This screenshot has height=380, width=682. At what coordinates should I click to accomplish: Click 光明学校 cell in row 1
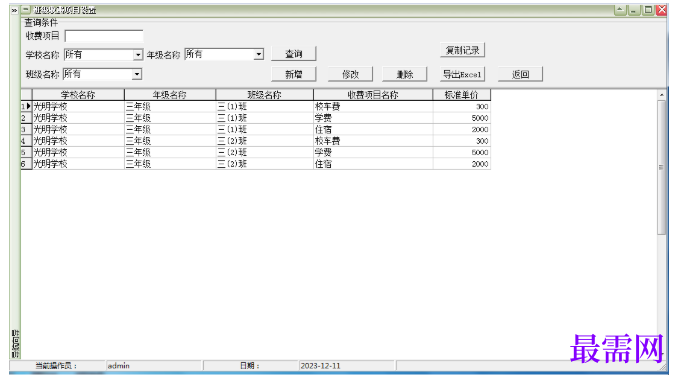[78, 106]
